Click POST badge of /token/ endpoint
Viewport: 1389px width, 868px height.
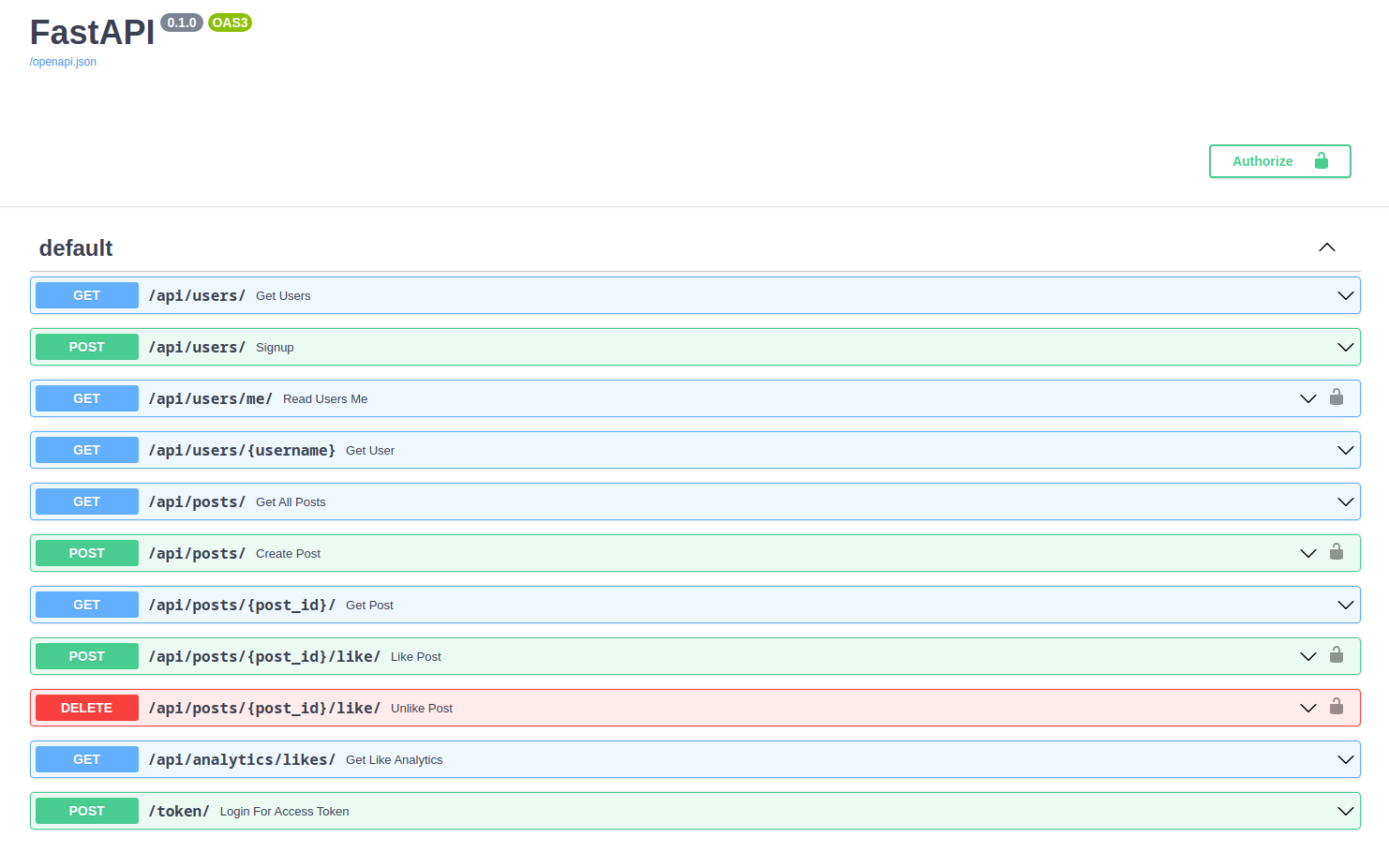click(87, 811)
